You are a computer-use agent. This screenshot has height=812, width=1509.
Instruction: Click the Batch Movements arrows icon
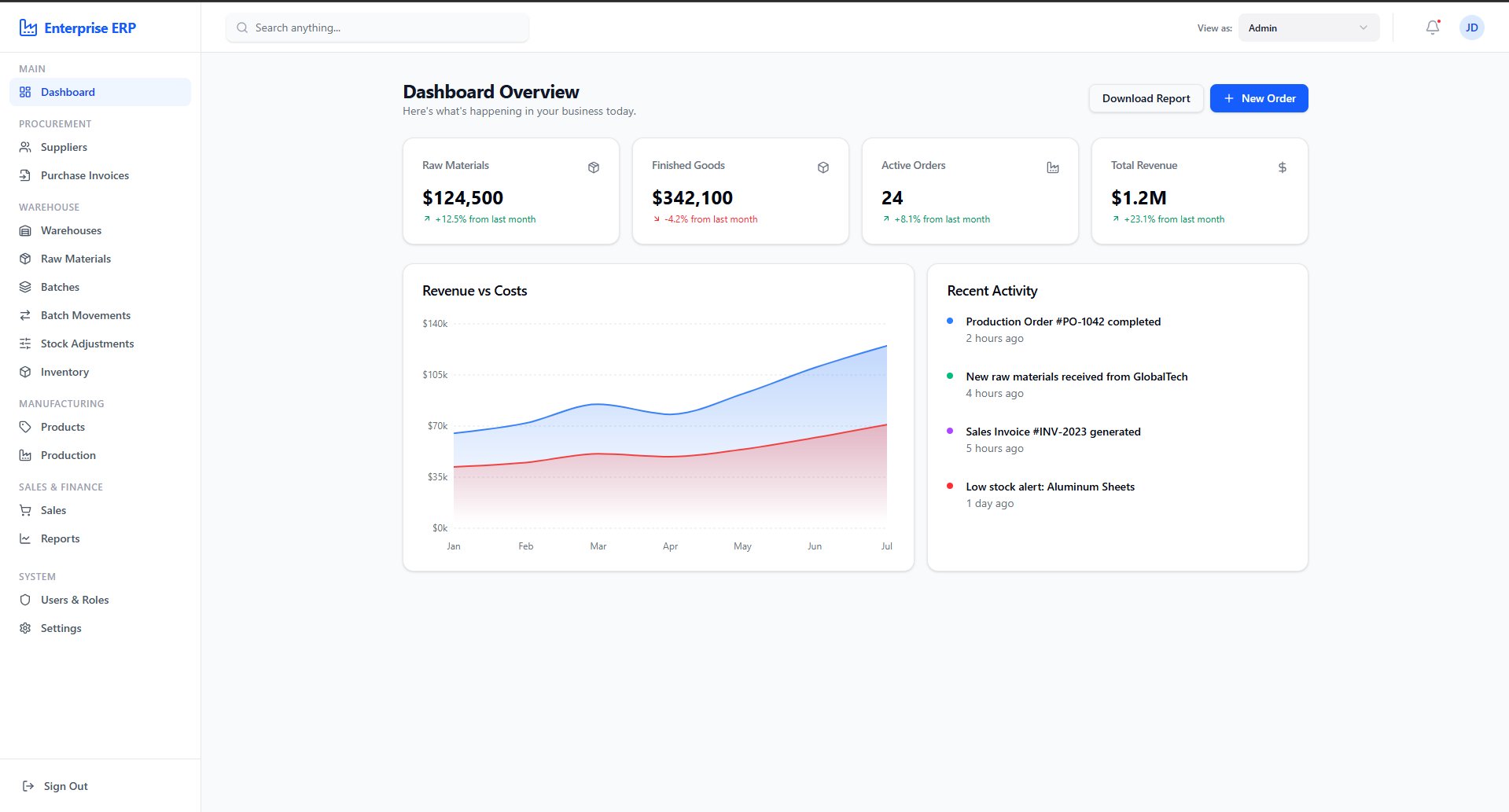pos(25,315)
